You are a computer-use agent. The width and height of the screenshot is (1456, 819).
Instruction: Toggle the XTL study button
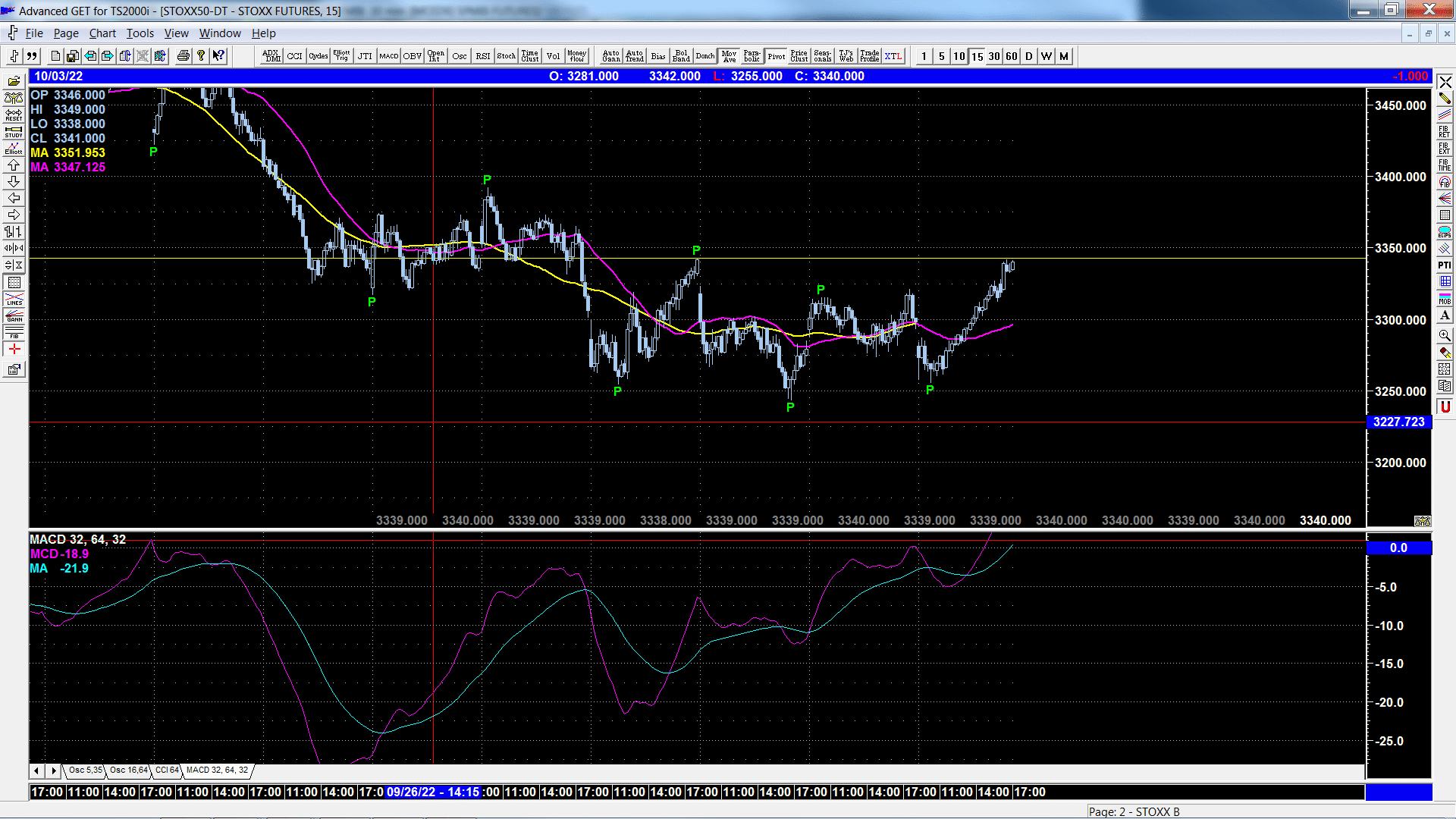click(893, 56)
